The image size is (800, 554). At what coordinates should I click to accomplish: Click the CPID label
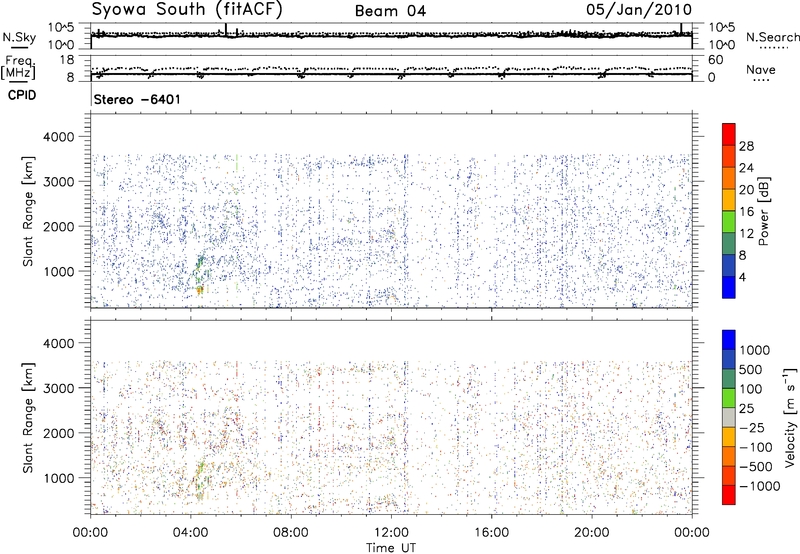tap(22, 95)
